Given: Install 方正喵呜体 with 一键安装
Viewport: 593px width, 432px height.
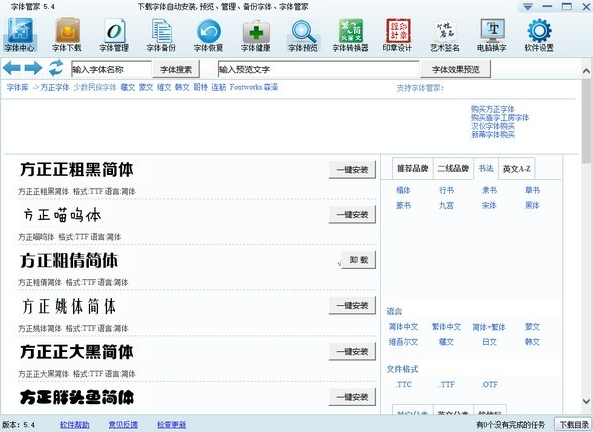Looking at the screenshot, I should click(x=352, y=215).
